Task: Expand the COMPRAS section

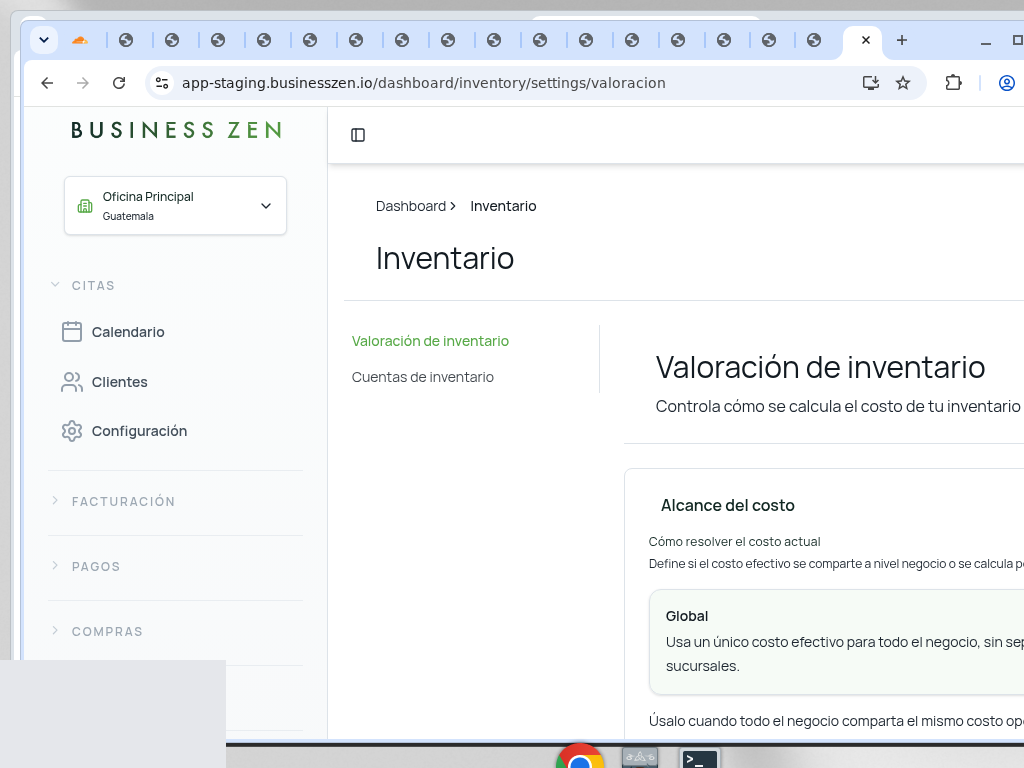Action: coord(96,632)
